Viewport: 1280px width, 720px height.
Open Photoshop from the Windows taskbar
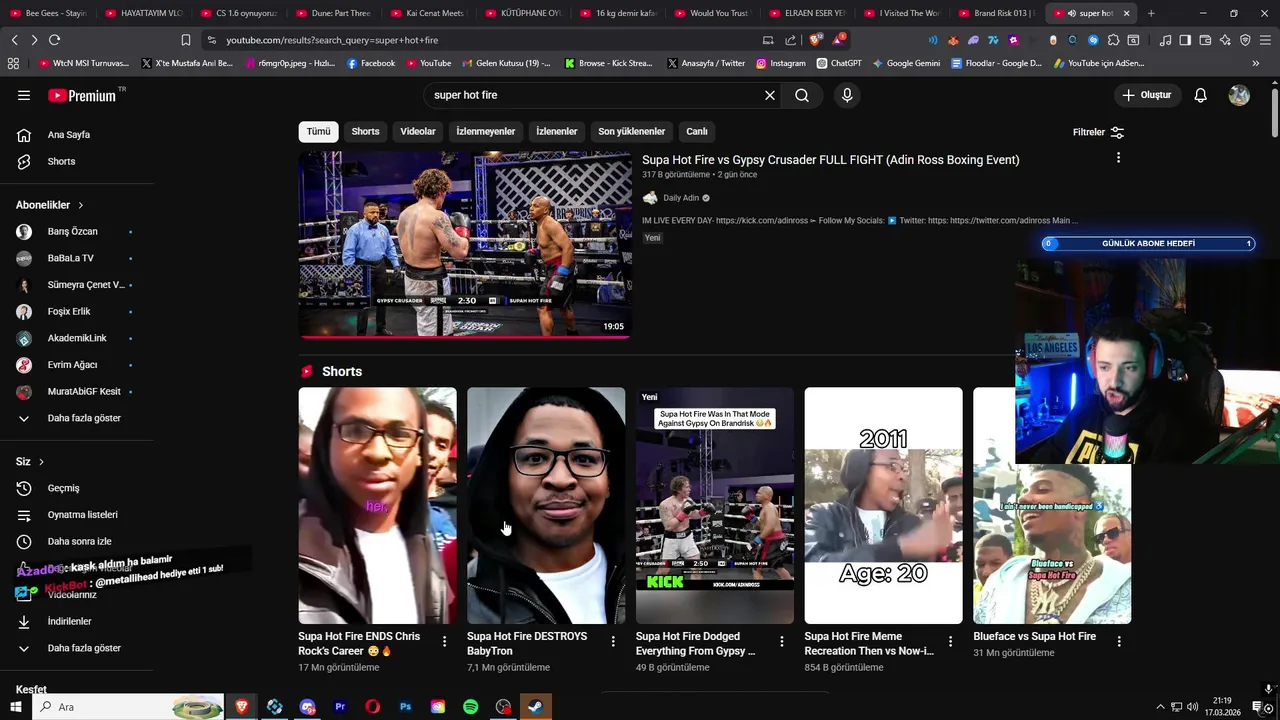coord(405,707)
